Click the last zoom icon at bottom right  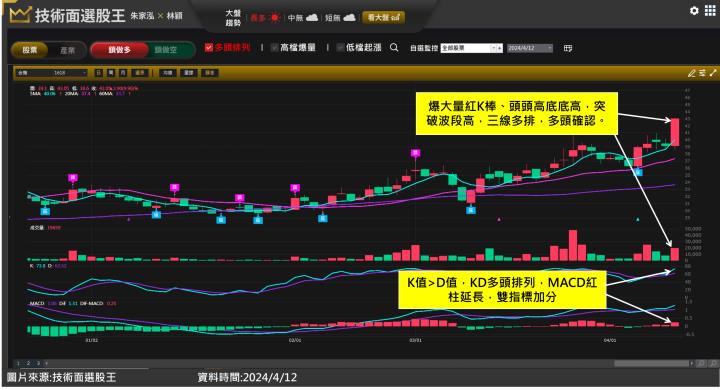pyautogui.click(x=713, y=363)
